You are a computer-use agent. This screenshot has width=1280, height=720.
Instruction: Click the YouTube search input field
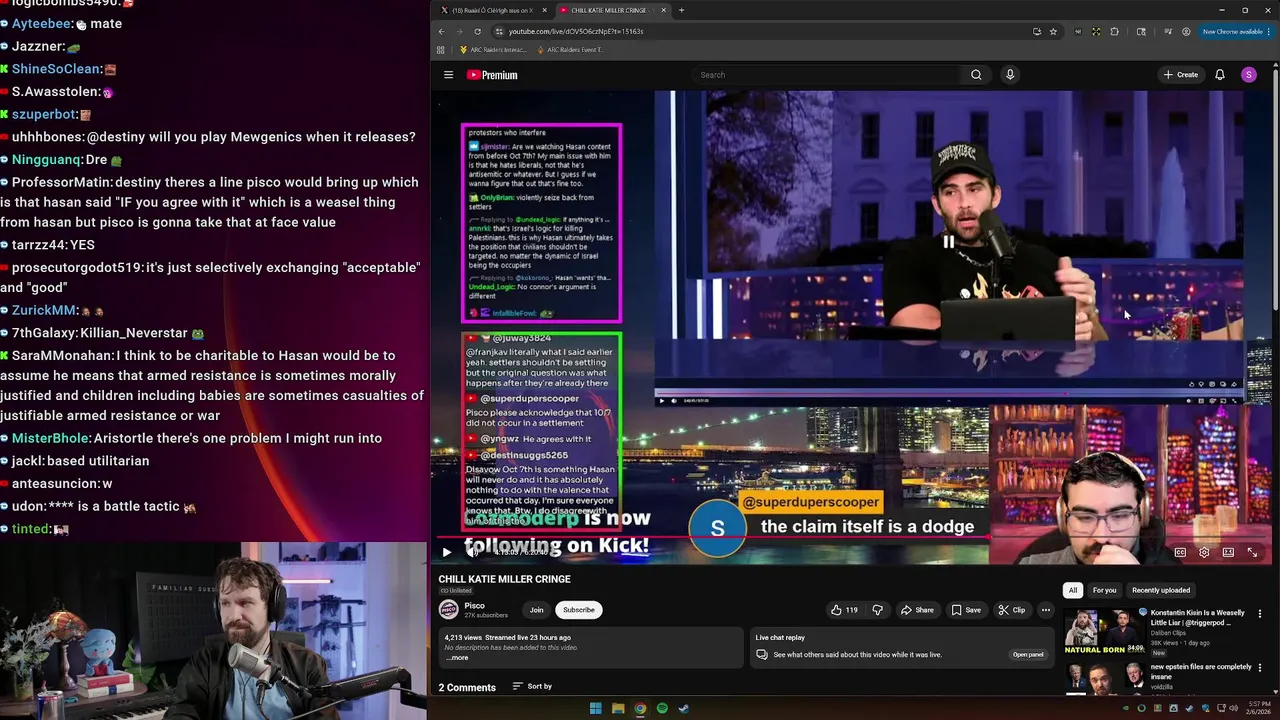pyautogui.click(x=825, y=75)
